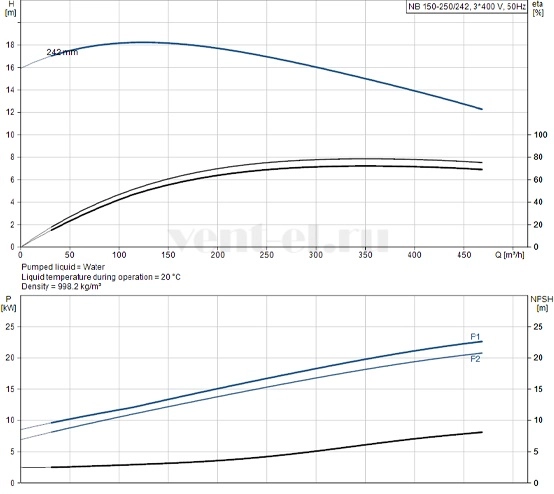The width and height of the screenshot is (554, 494).
Task: Click the 80 tick on eta axis
Action: coord(538,157)
